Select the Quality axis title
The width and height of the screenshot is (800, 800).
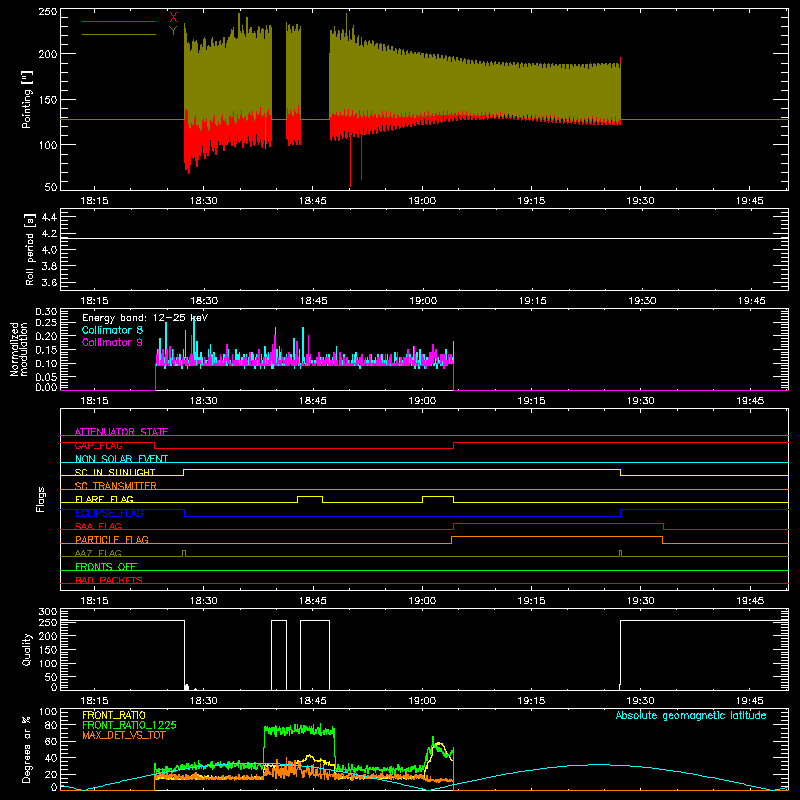coord(27,649)
